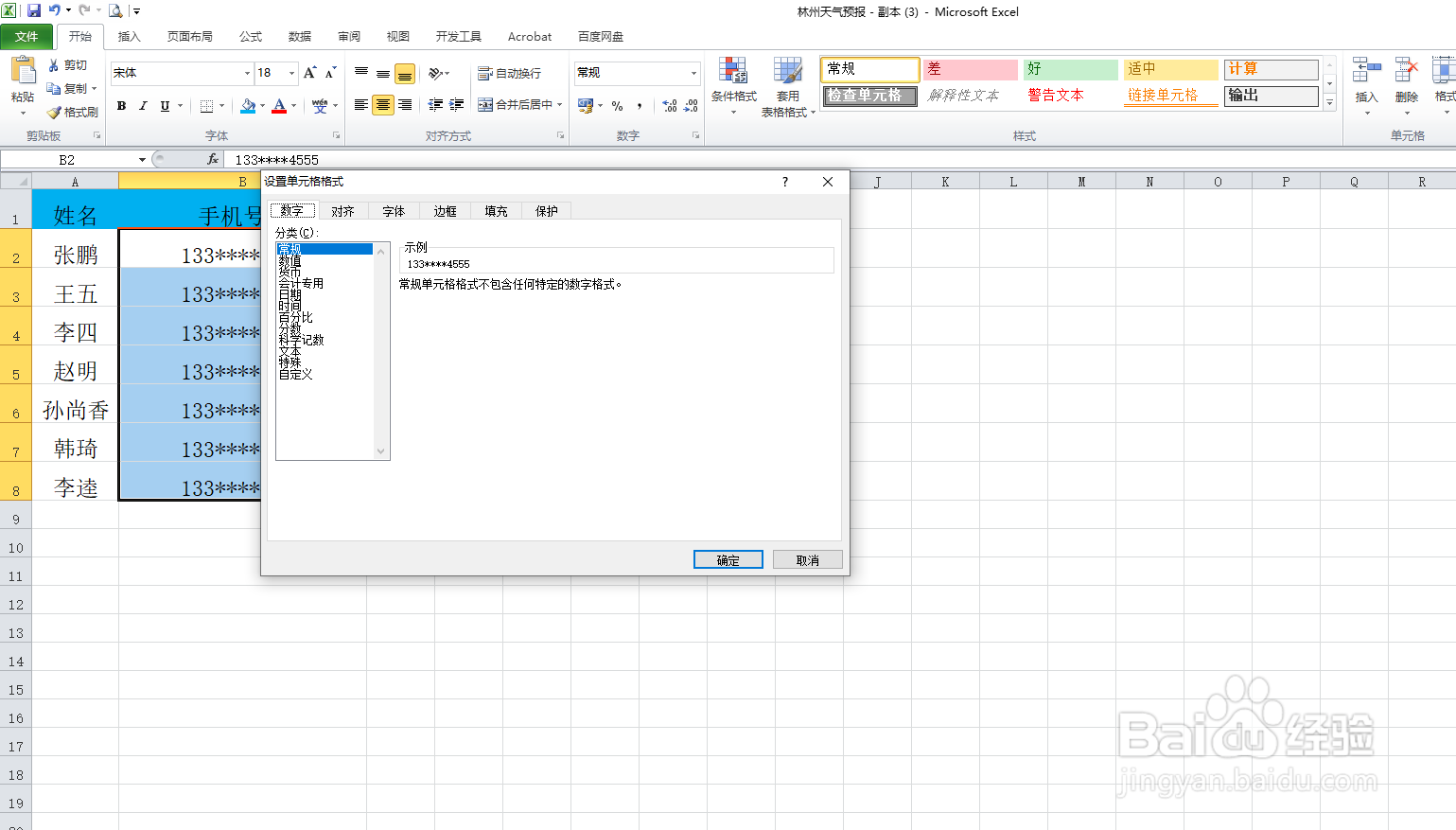Align cell text to the vertical middle

pyautogui.click(x=382, y=73)
